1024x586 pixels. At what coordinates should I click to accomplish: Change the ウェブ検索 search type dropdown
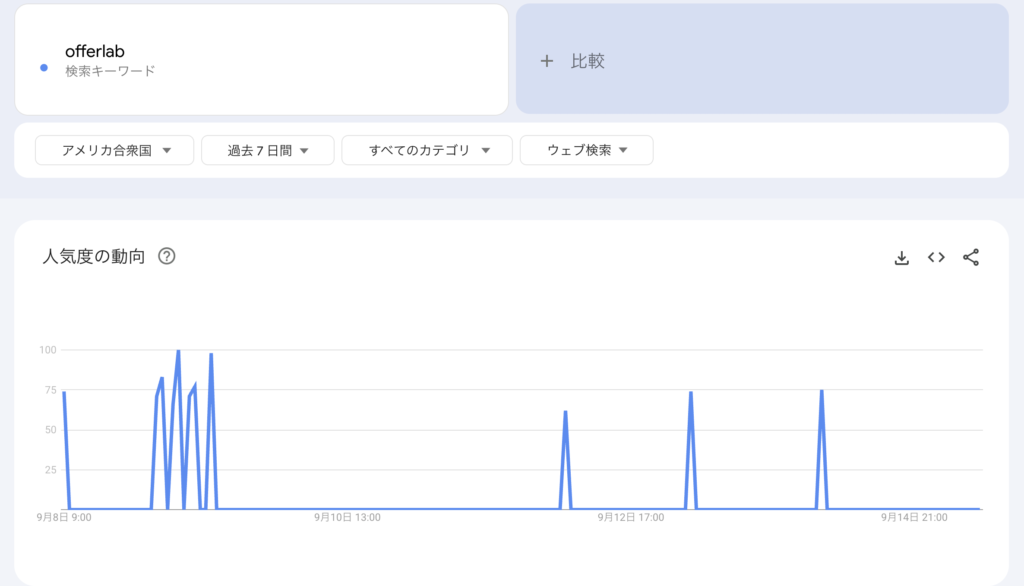(x=587, y=150)
